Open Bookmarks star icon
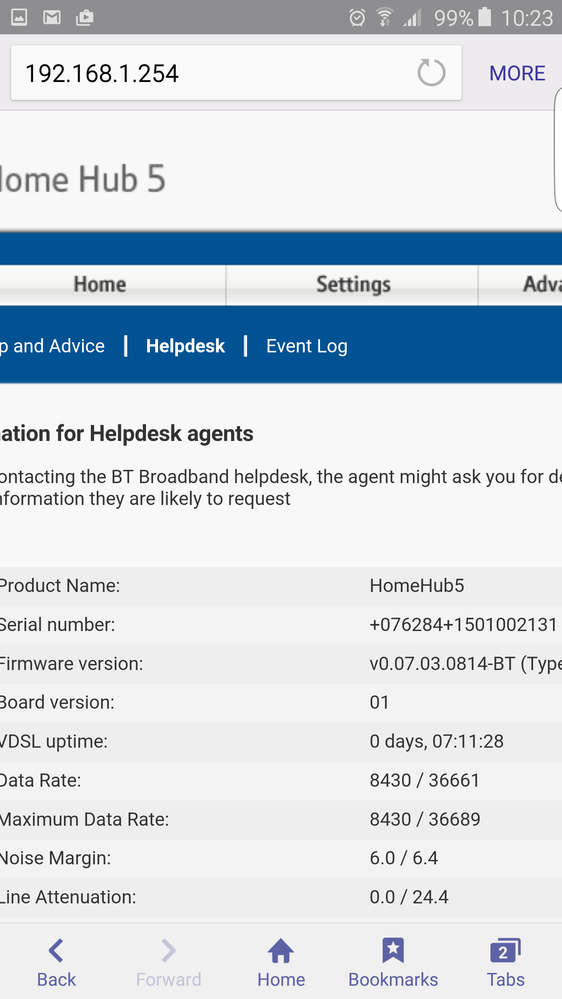The height and width of the screenshot is (999, 562). click(393, 951)
